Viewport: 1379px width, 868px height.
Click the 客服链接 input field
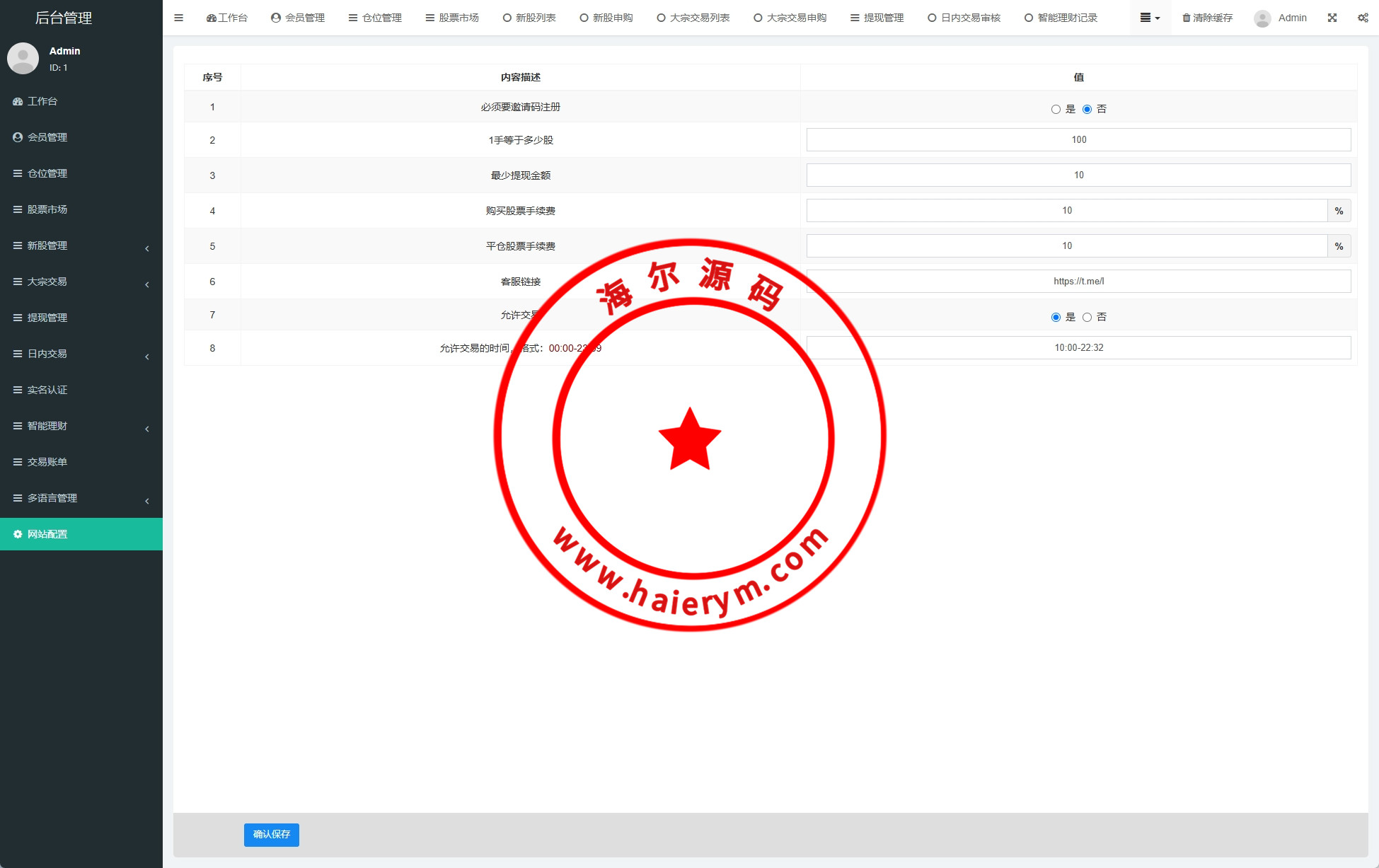1078,281
